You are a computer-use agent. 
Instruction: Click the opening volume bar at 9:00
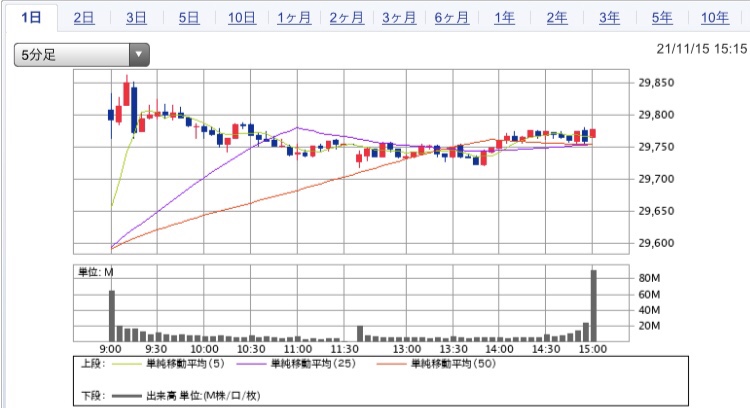click(112, 316)
